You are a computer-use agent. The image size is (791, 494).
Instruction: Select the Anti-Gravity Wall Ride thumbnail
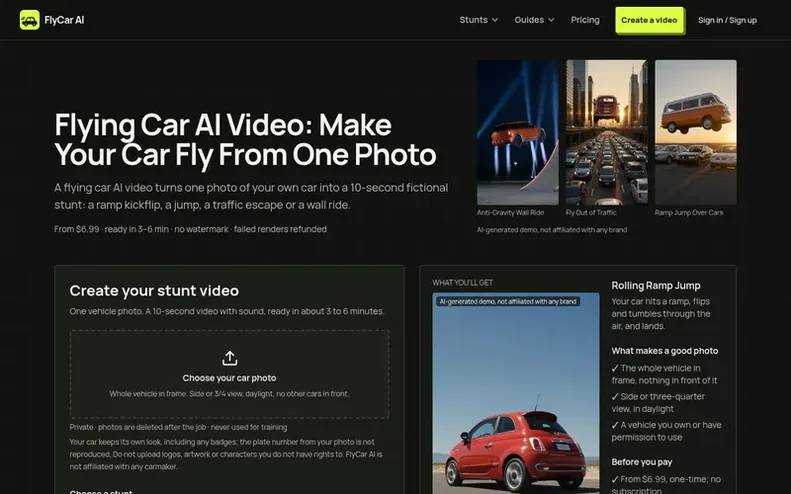pos(518,132)
